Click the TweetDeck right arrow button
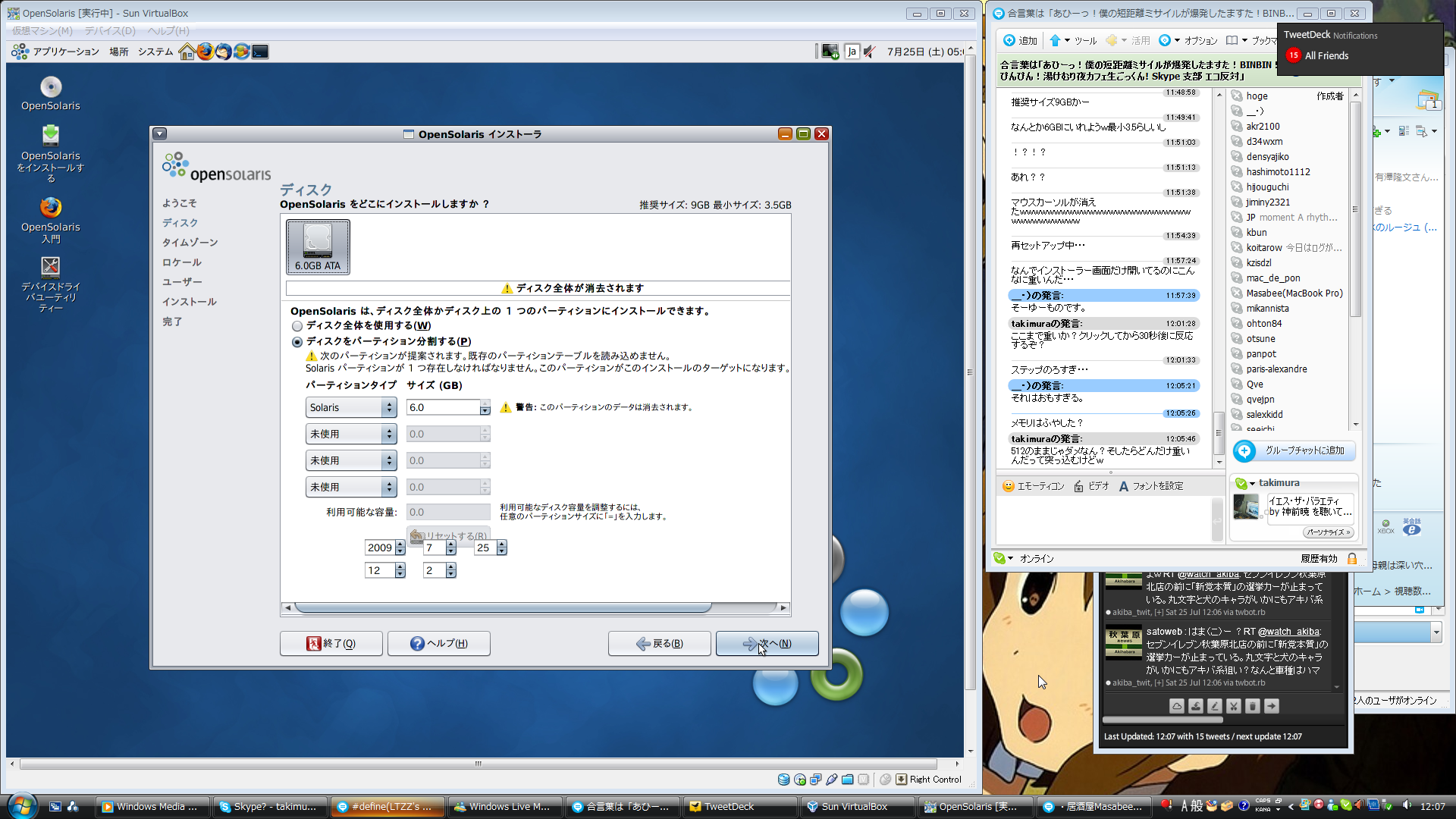The image size is (1456, 819). (x=1271, y=706)
